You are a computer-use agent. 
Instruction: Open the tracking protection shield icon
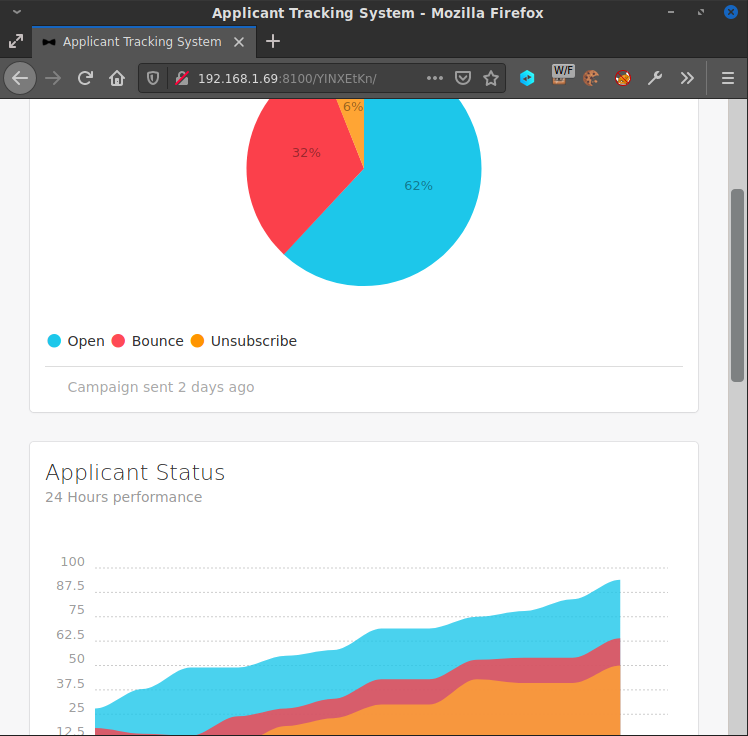pyautogui.click(x=154, y=78)
